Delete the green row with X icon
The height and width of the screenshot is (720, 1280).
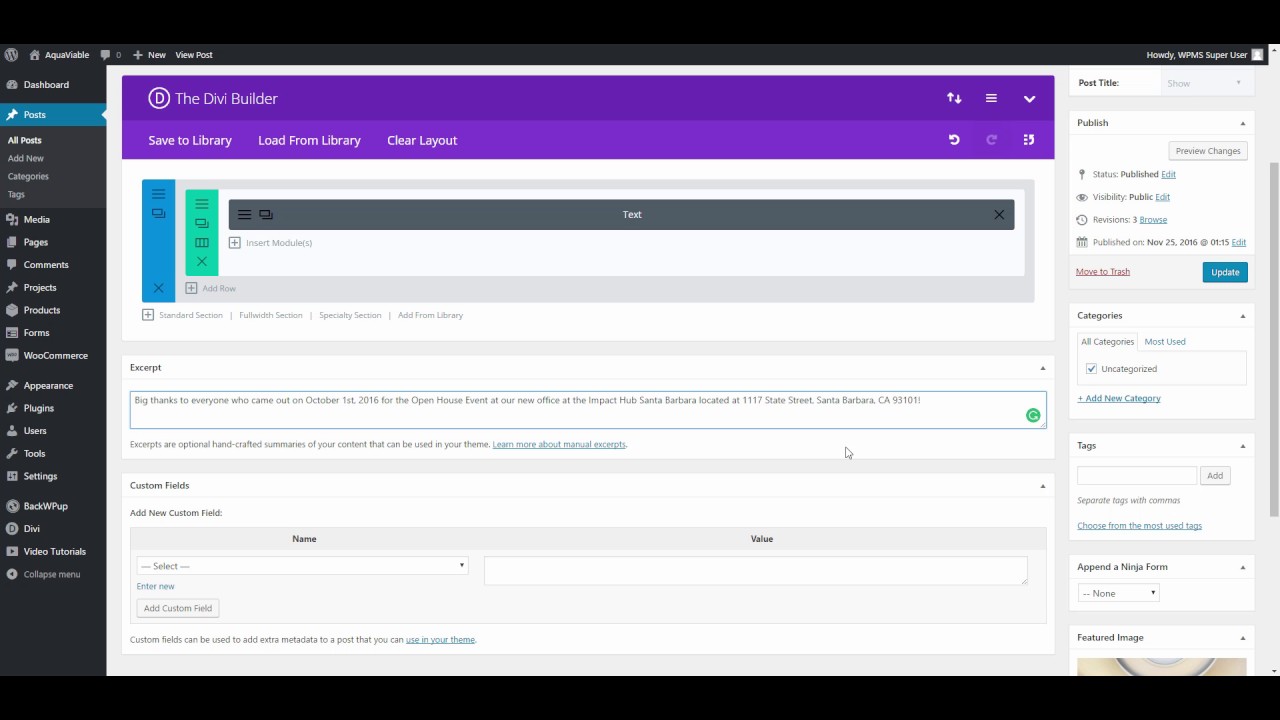tap(202, 262)
